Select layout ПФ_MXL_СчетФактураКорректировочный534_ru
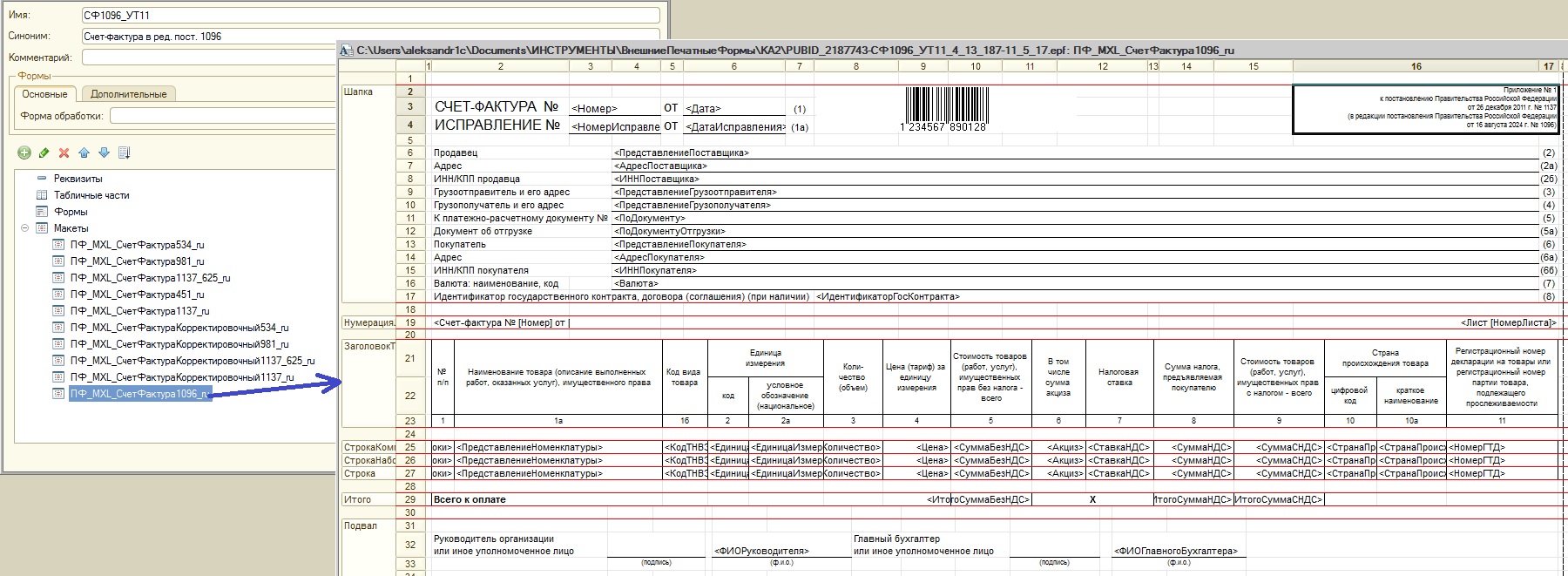Image resolution: width=1568 pixels, height=576 pixels. coord(179,328)
